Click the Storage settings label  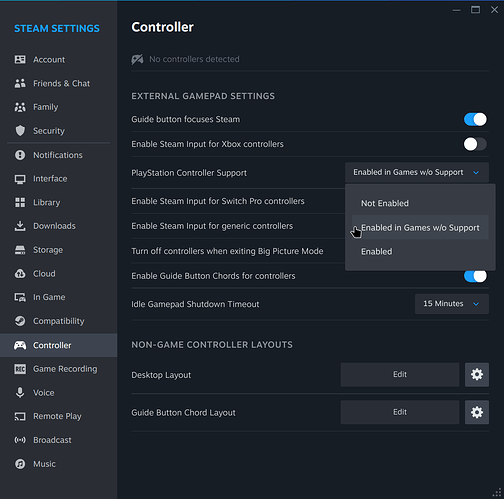[48, 250]
